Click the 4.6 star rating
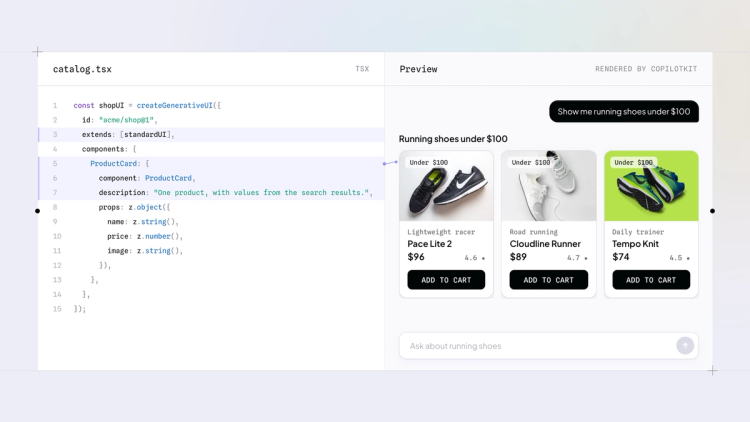Viewport: 750px width, 422px height. 474,258
